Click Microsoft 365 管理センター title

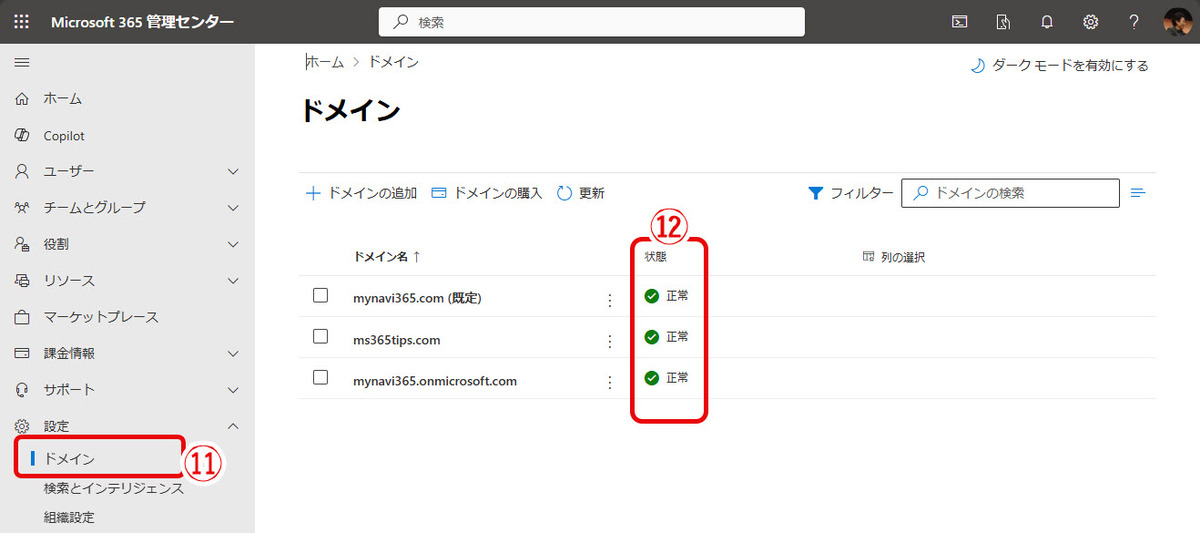(x=142, y=21)
